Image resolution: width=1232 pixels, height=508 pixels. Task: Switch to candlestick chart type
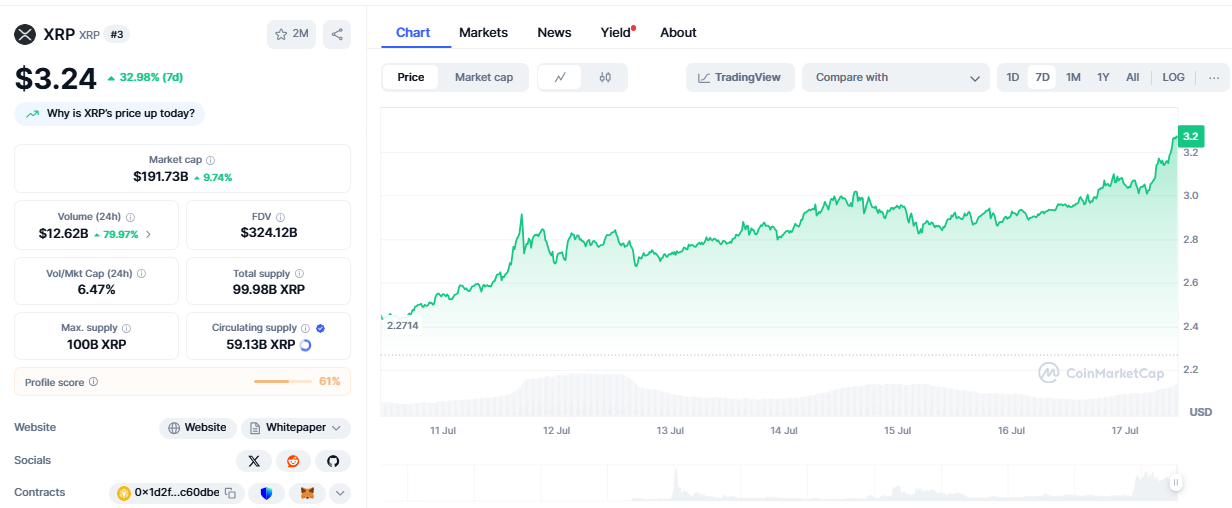click(605, 77)
